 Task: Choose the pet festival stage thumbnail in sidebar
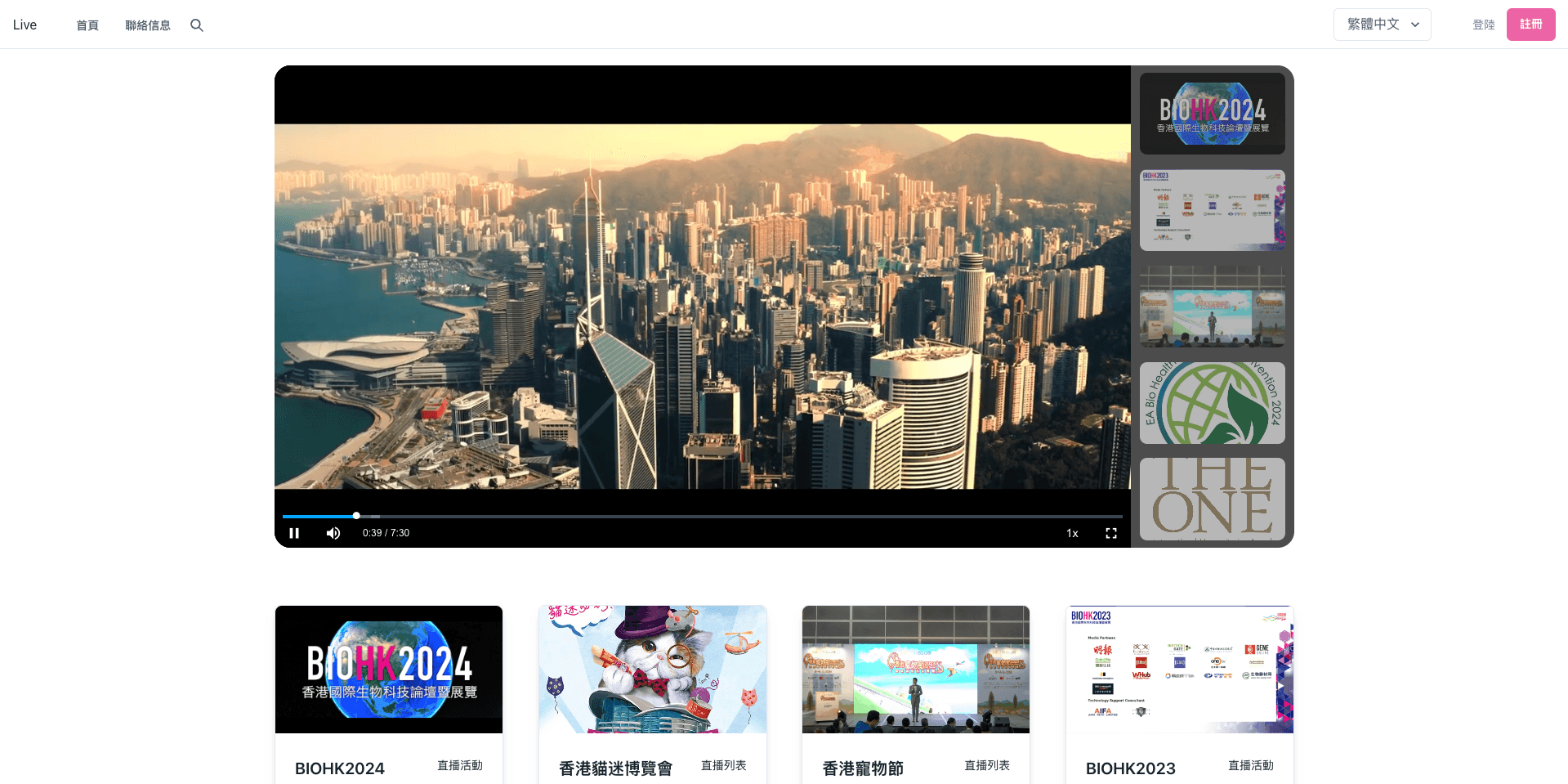(x=1212, y=307)
